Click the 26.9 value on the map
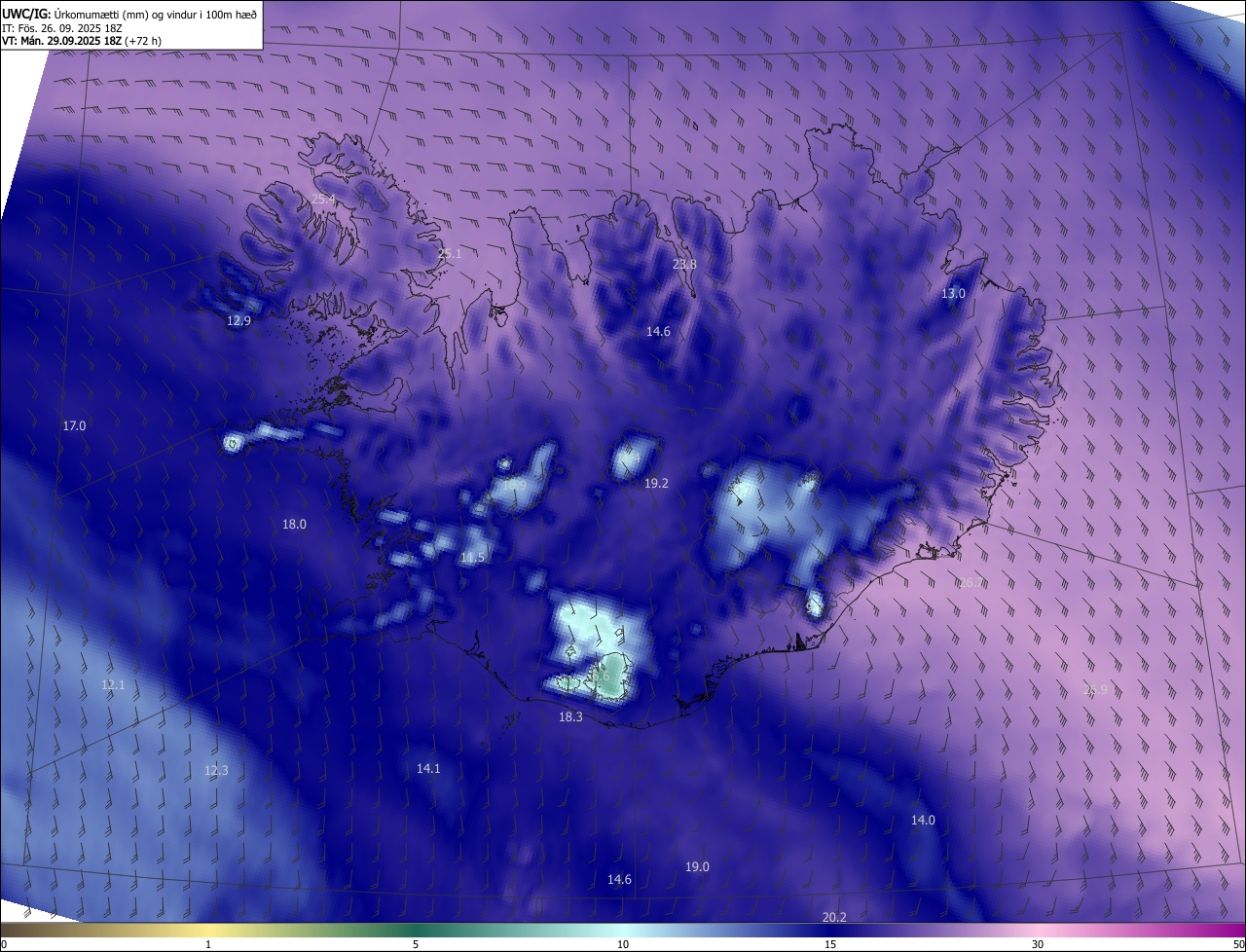 tap(1095, 691)
